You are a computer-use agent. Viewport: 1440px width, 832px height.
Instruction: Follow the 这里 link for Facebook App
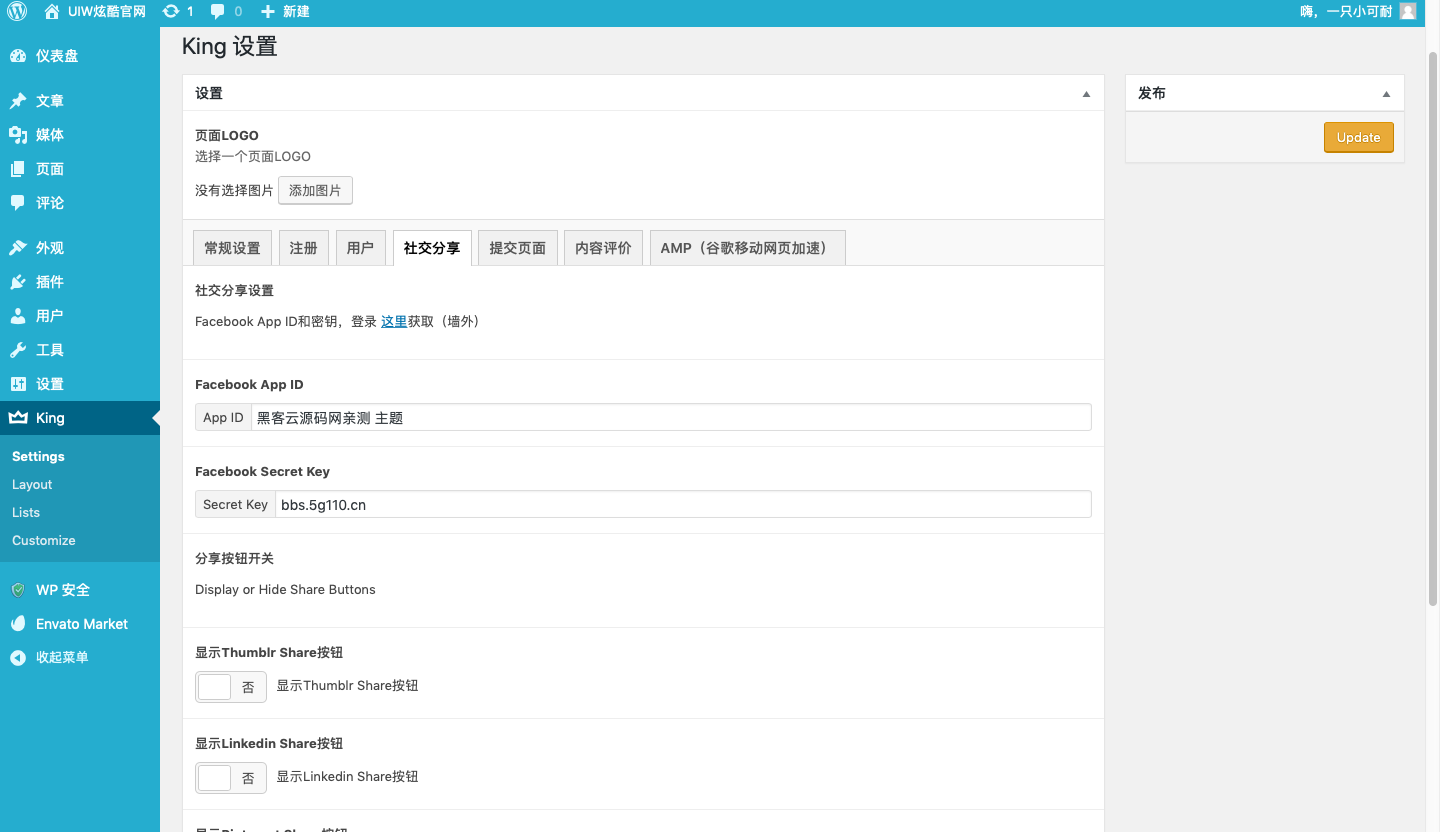[x=394, y=322]
